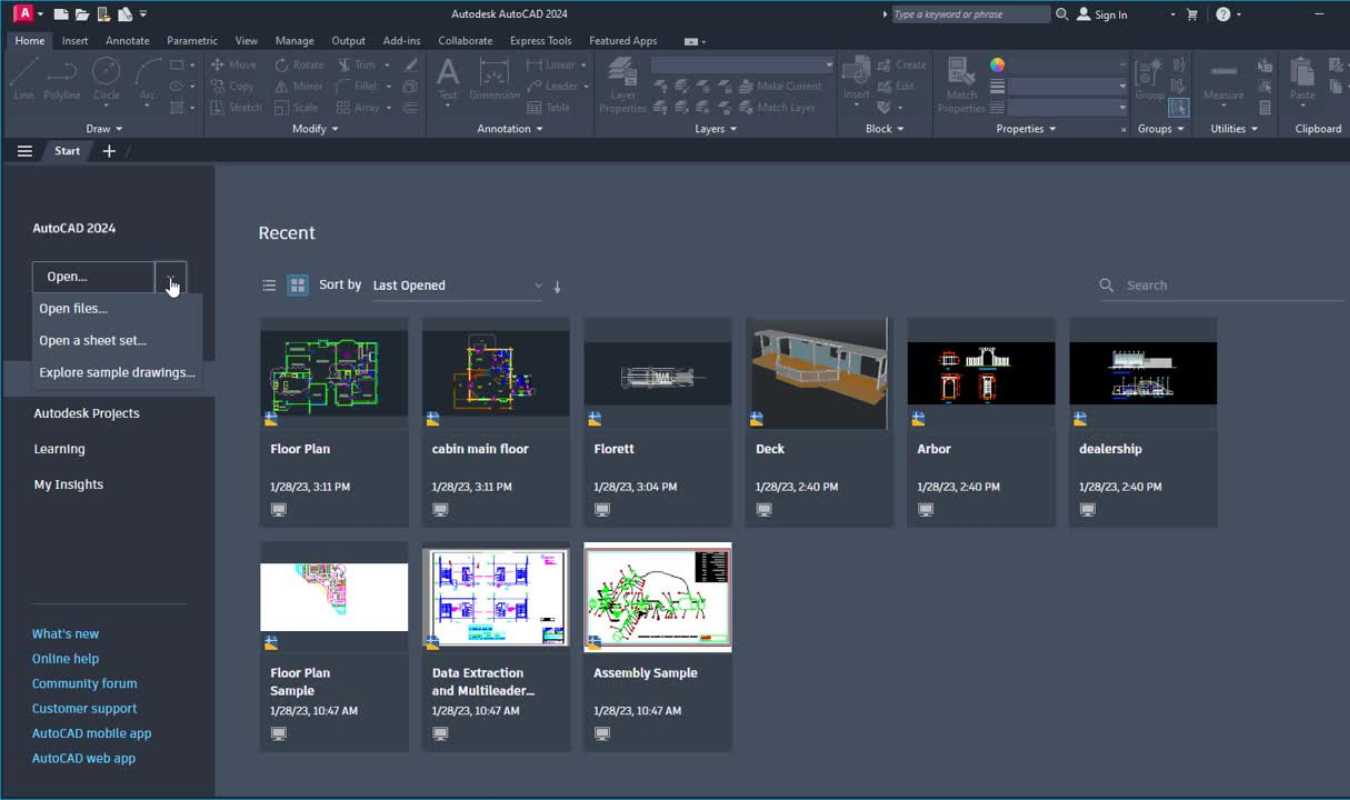Click the Match Properties icon

click(961, 85)
